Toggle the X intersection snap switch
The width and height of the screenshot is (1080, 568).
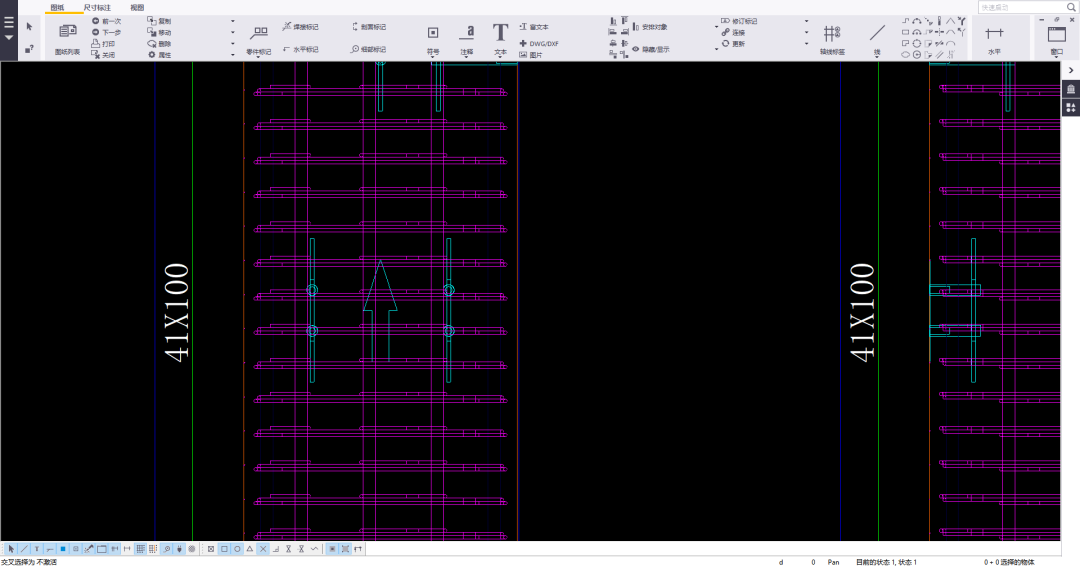tap(263, 549)
